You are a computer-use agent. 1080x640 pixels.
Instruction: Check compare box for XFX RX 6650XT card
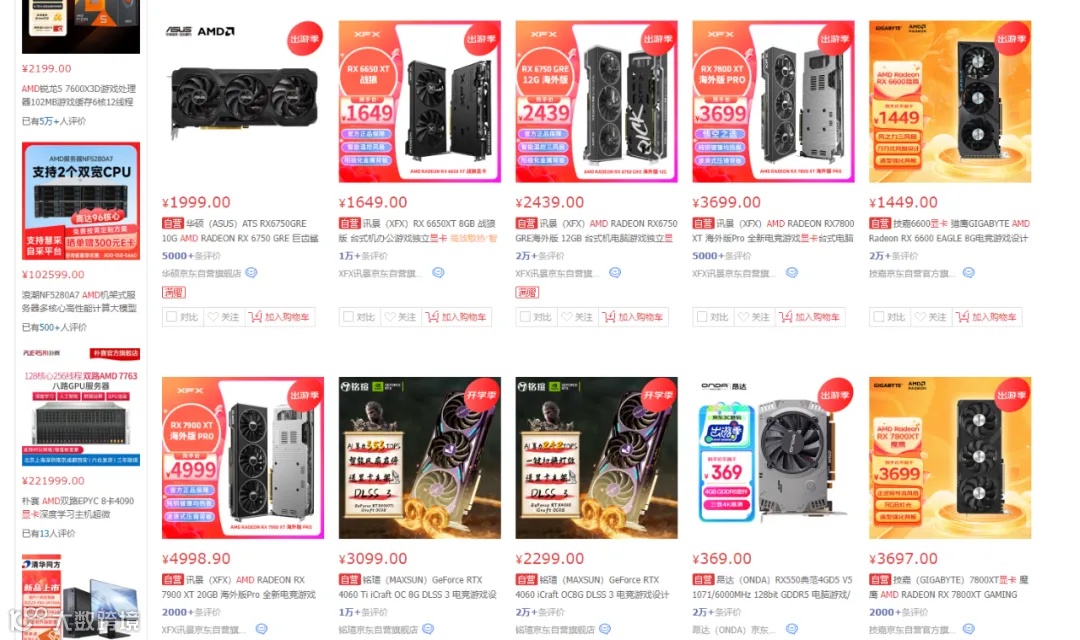coord(349,317)
